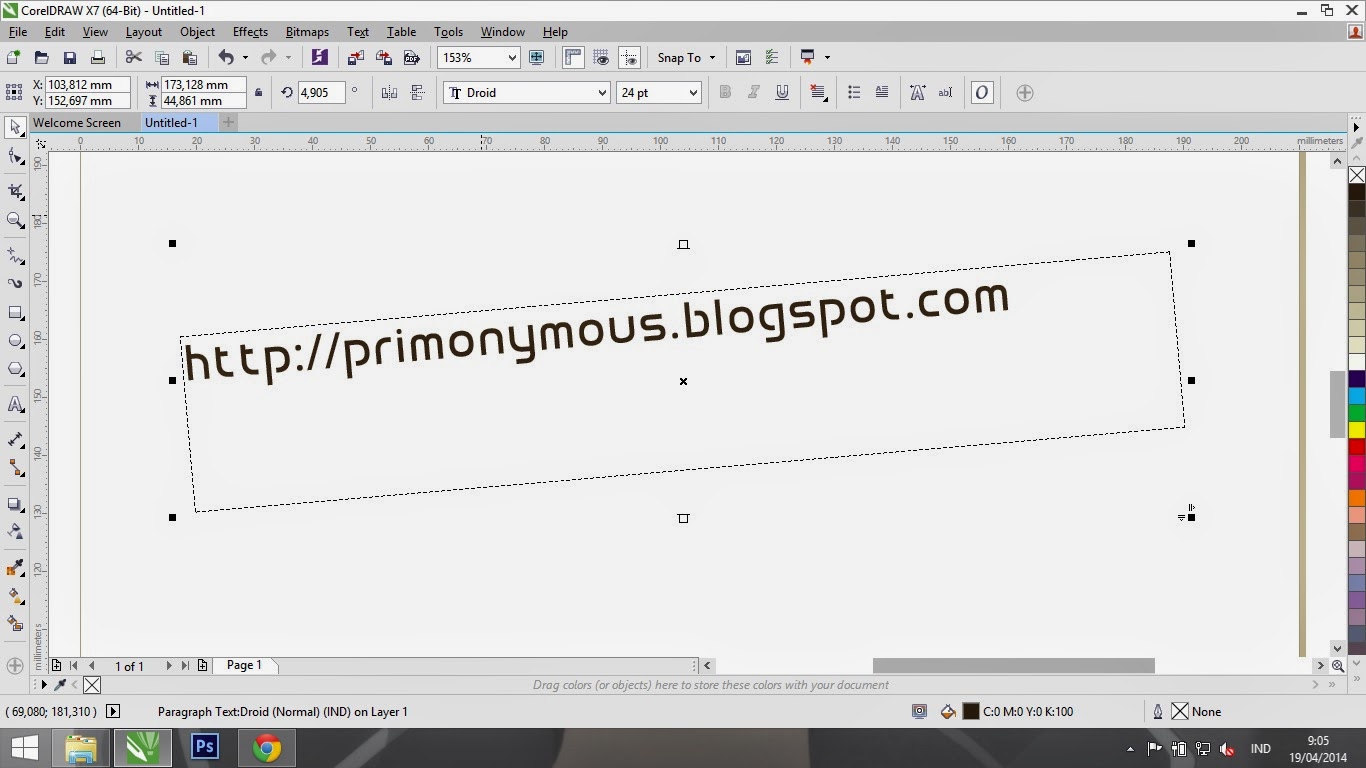Open the text alignment flyout
This screenshot has height=768, width=1366.
point(818,93)
